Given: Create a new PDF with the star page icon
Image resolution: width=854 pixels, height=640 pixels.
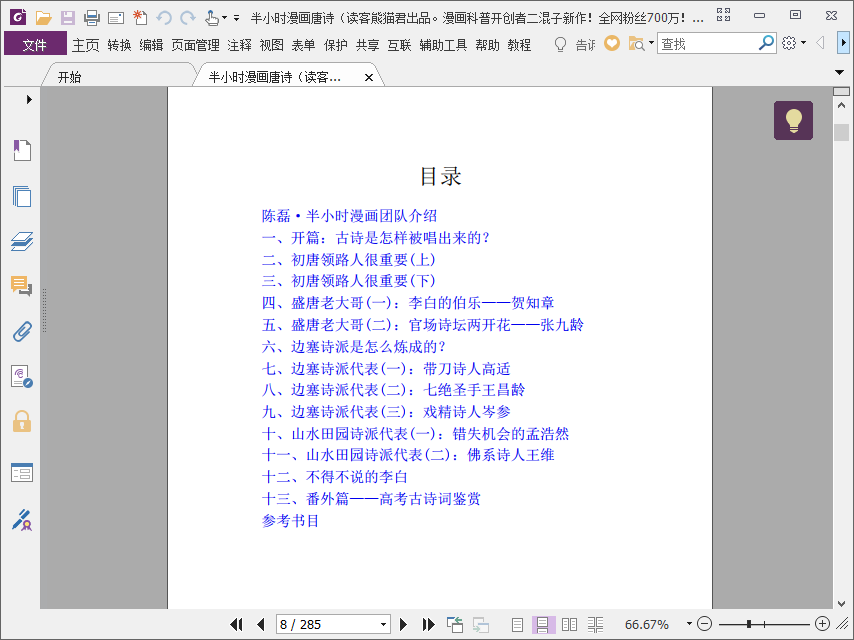Looking at the screenshot, I should point(140,17).
